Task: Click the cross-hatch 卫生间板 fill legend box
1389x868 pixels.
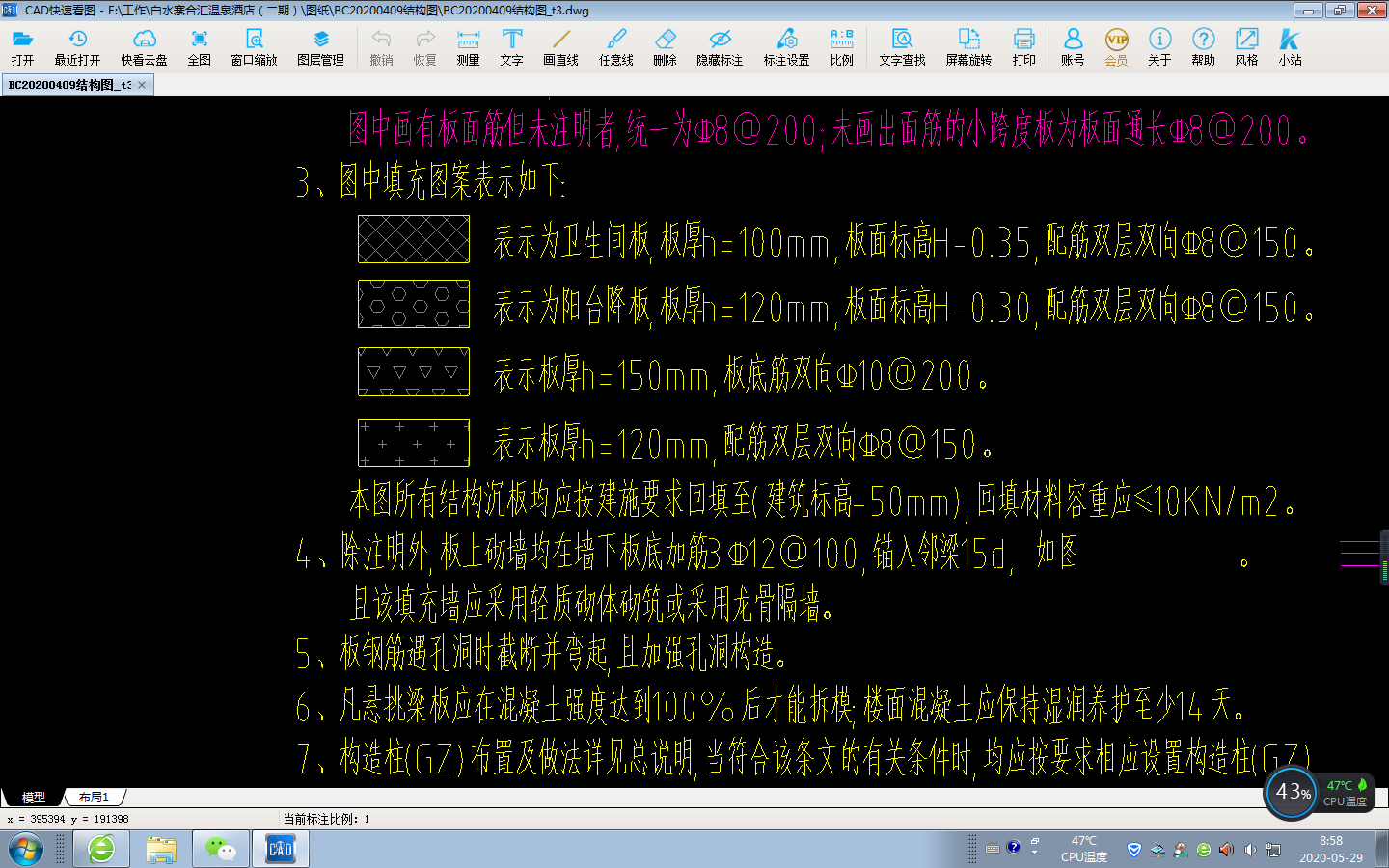Action: [414, 239]
